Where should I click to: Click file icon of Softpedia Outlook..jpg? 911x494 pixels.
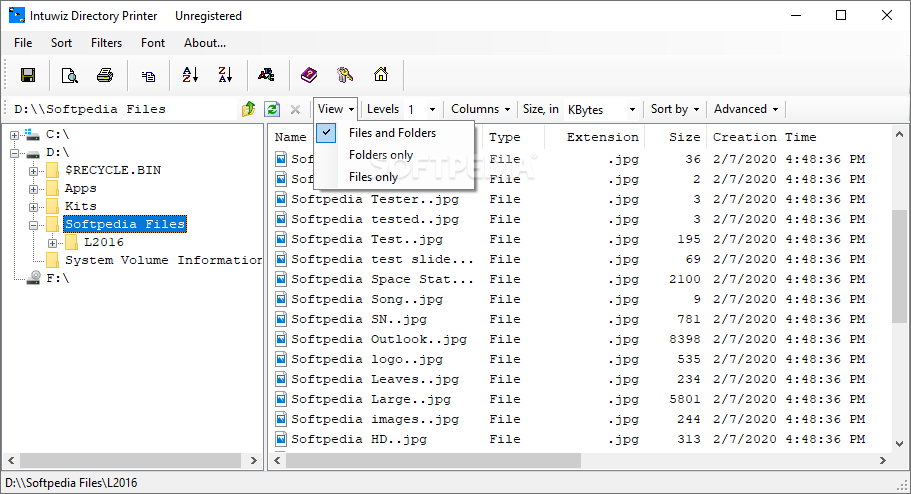pos(281,339)
